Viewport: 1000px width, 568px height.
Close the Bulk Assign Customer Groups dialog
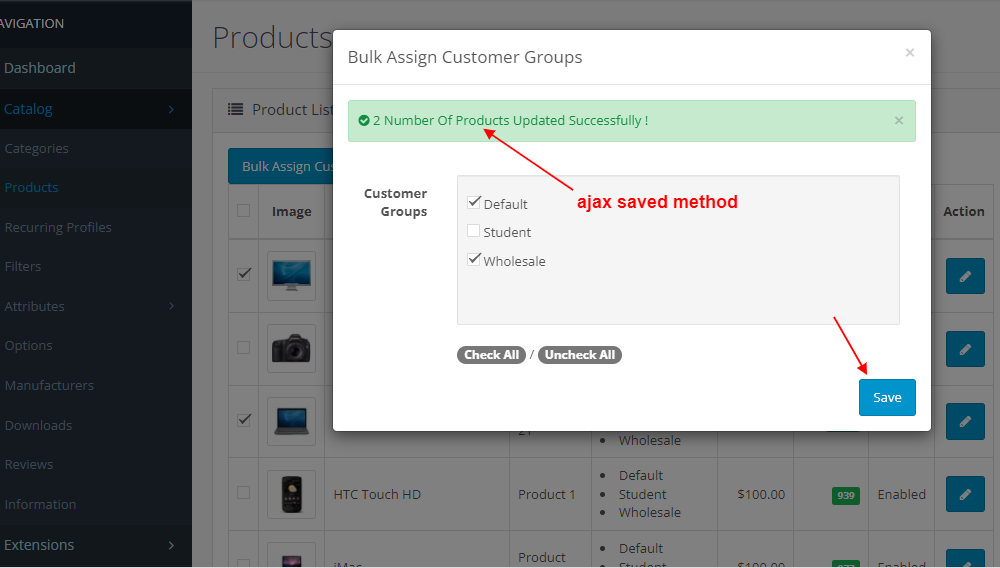pos(909,53)
